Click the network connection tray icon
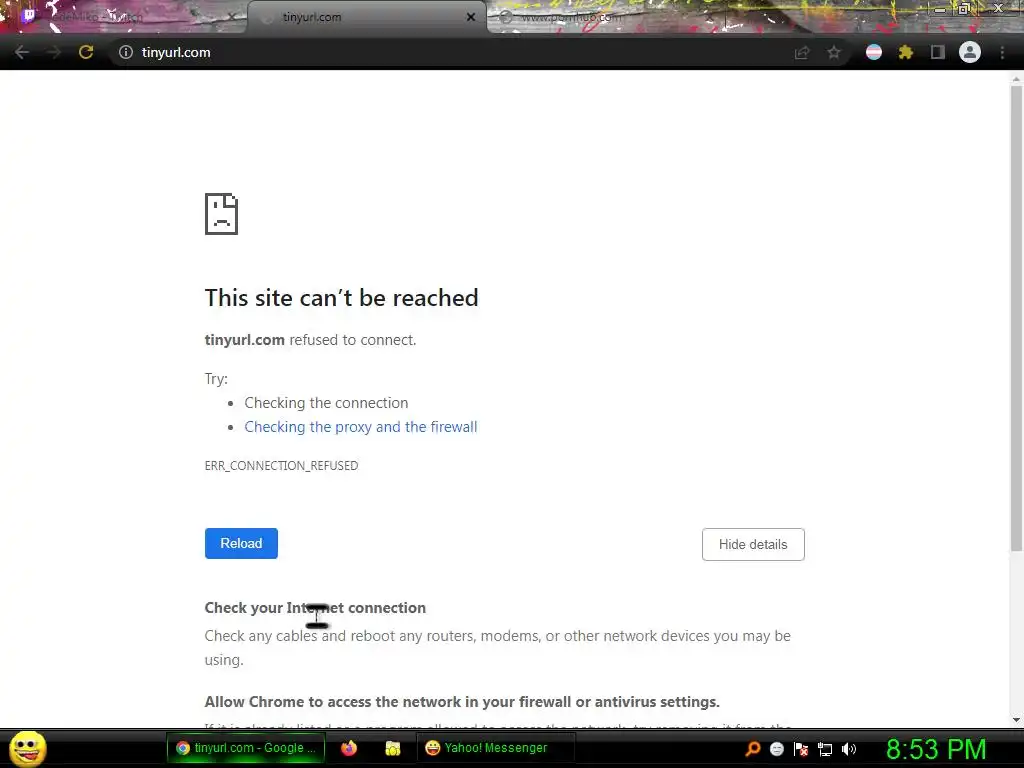Viewport: 1024px width, 768px height. coord(825,749)
